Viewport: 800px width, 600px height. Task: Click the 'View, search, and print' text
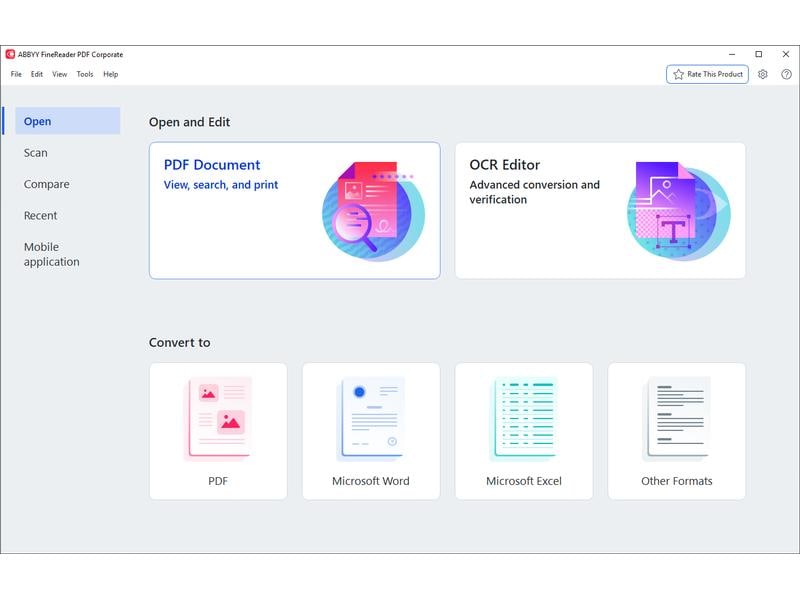coord(221,185)
